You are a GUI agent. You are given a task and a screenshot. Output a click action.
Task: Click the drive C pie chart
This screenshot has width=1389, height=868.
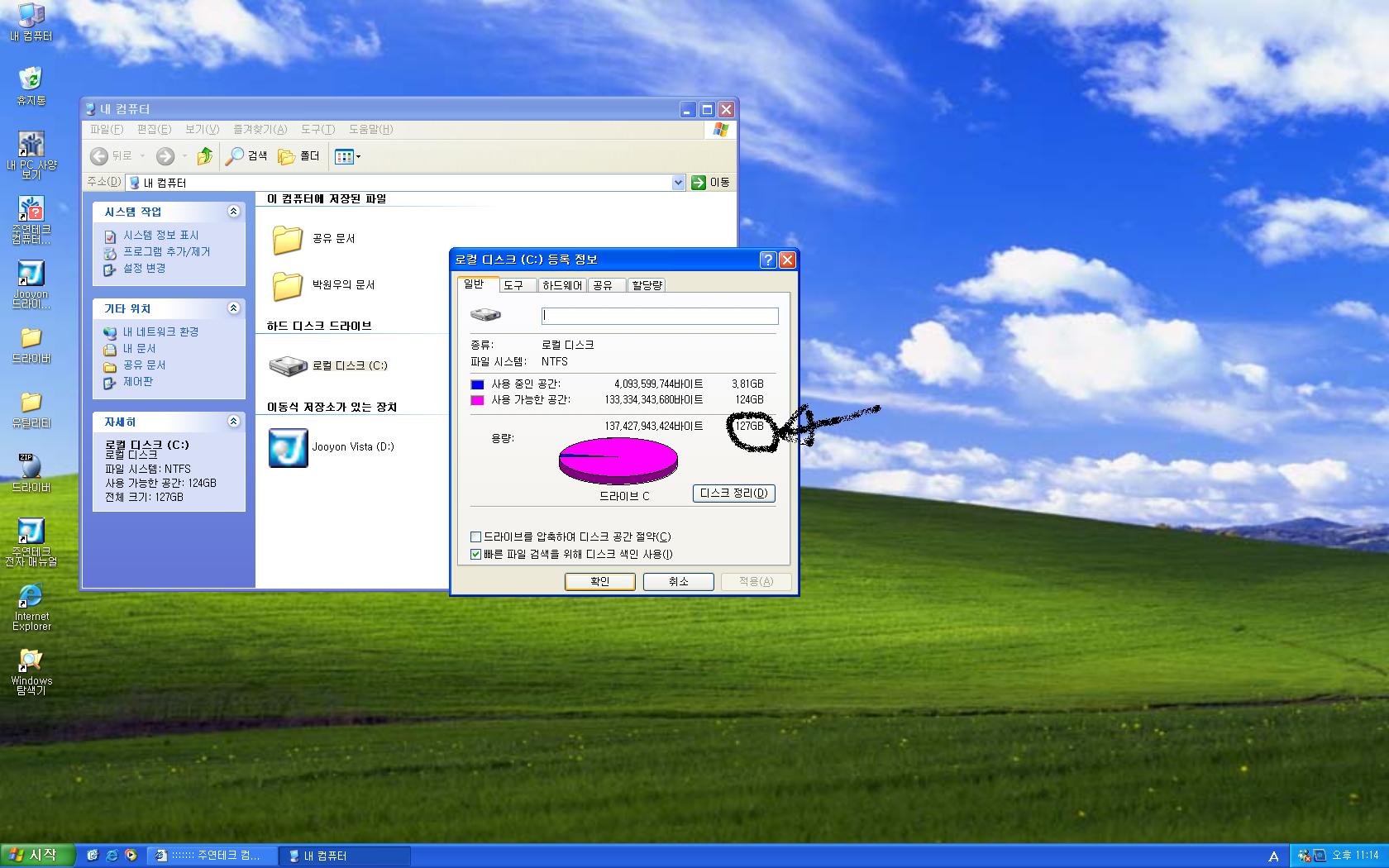click(618, 460)
